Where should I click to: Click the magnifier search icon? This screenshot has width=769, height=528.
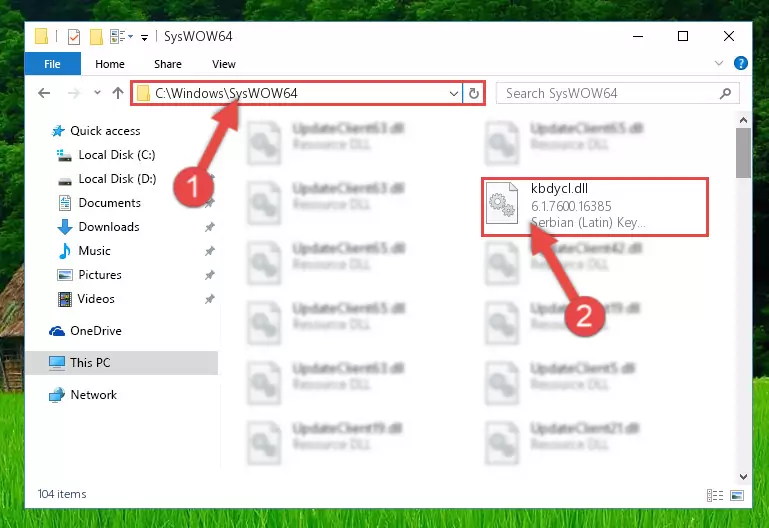click(x=725, y=93)
